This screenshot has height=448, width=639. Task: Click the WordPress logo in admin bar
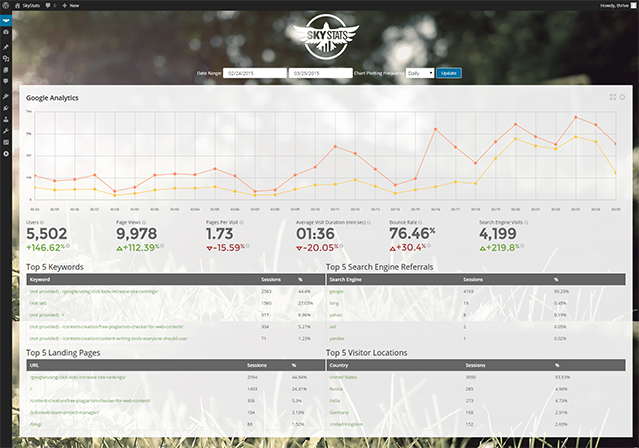(6, 5)
